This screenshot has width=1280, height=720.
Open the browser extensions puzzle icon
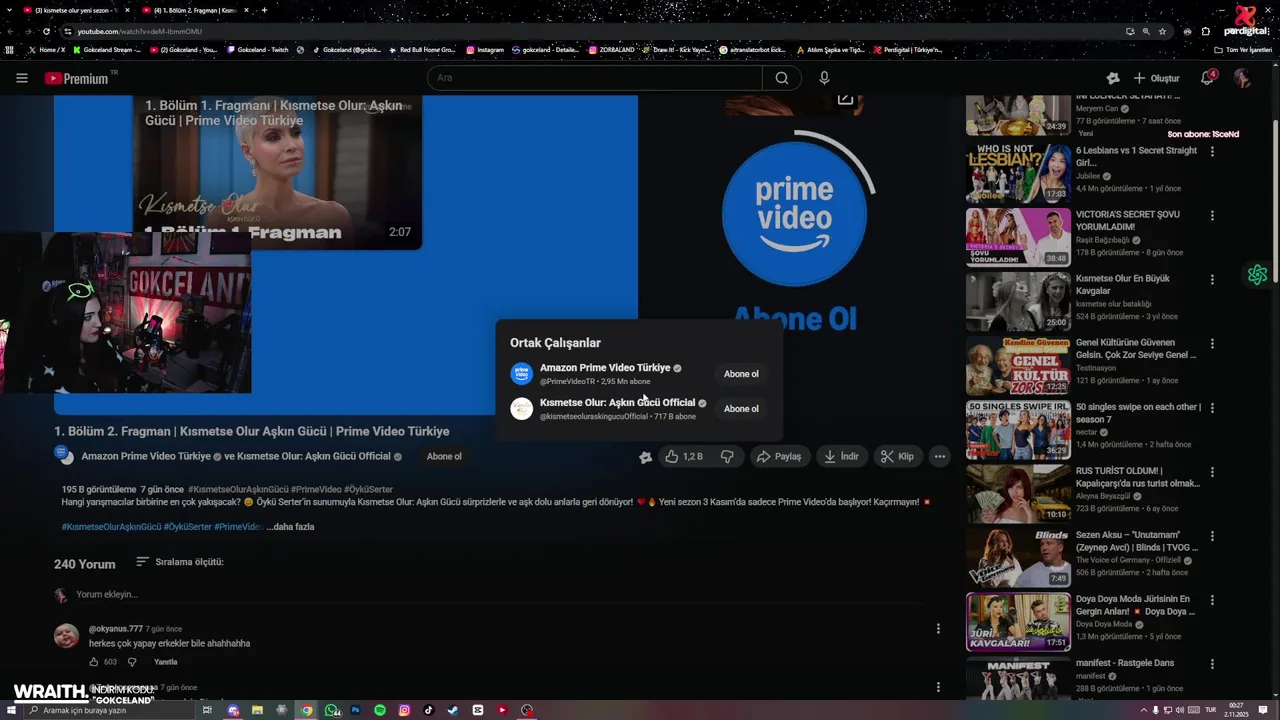pyautogui.click(x=1206, y=31)
